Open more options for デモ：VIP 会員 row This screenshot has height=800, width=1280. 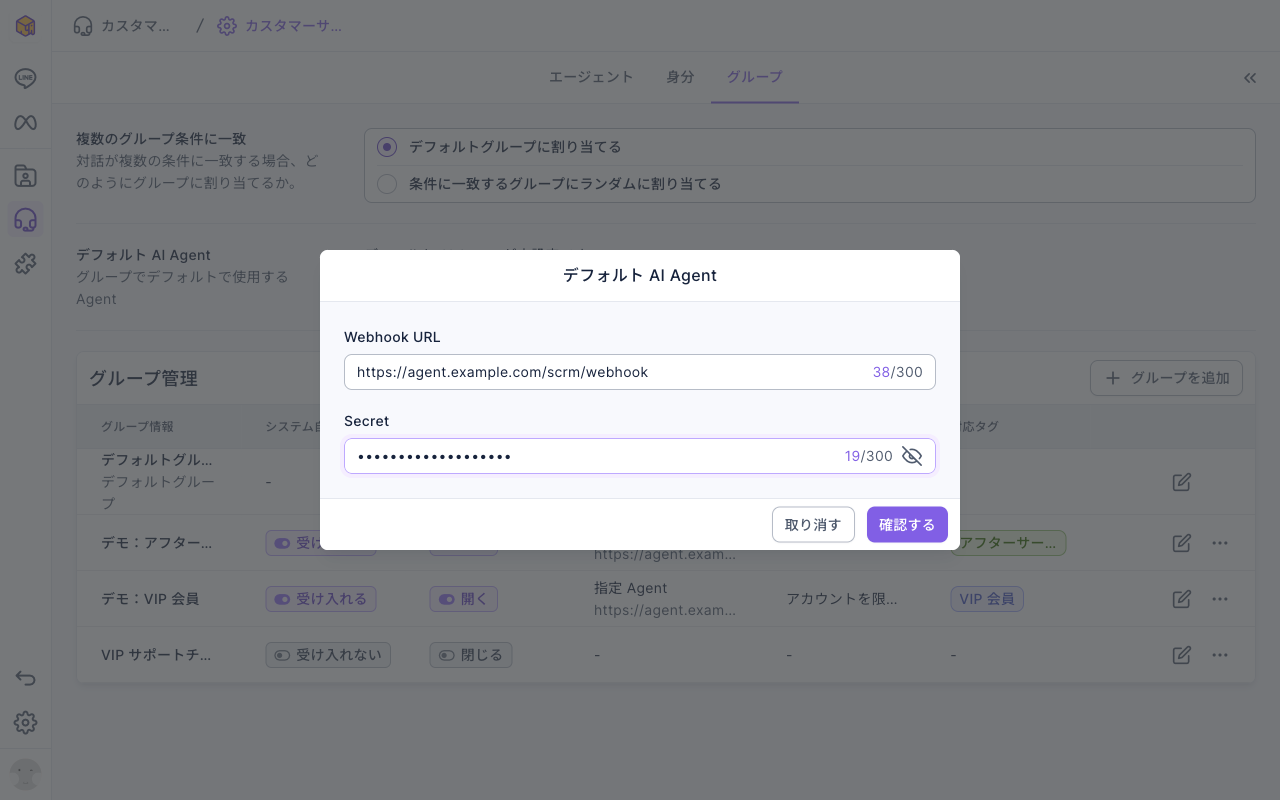pyautogui.click(x=1220, y=599)
